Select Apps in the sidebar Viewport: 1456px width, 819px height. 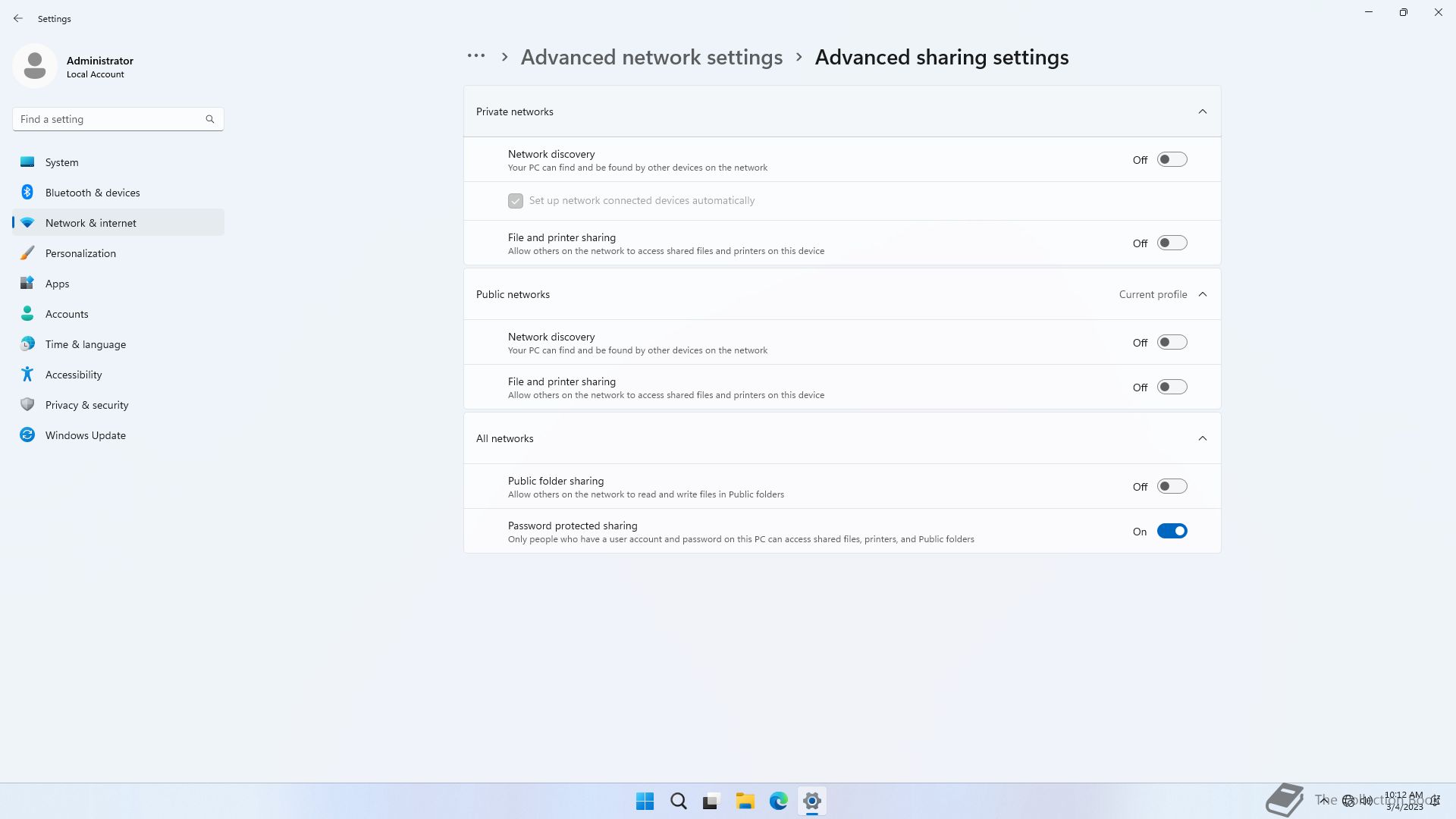coord(57,284)
